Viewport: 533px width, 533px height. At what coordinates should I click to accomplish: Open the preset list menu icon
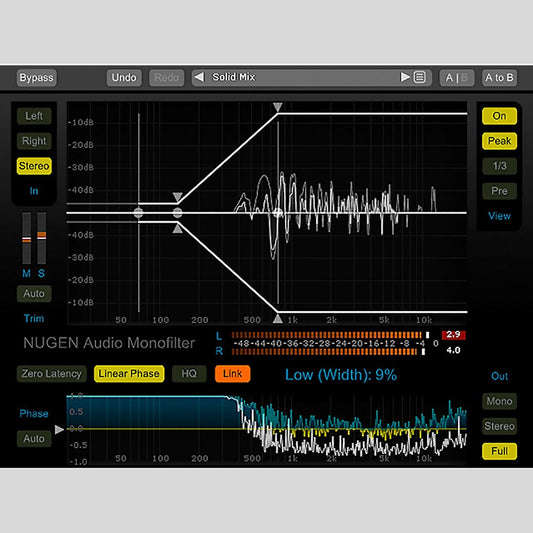point(420,77)
